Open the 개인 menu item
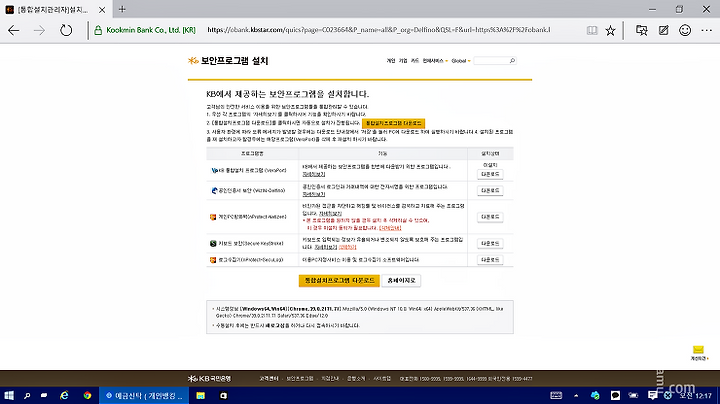Image resolution: width=720 pixels, height=404 pixels. point(391,61)
